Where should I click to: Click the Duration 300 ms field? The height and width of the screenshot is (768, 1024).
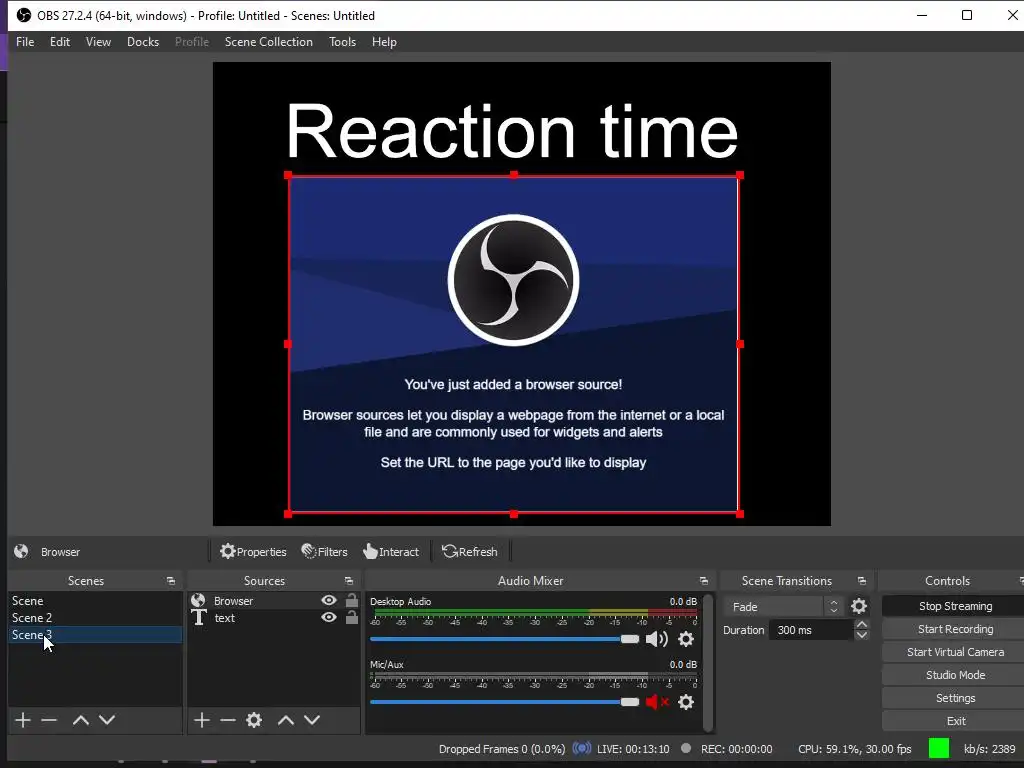click(811, 630)
